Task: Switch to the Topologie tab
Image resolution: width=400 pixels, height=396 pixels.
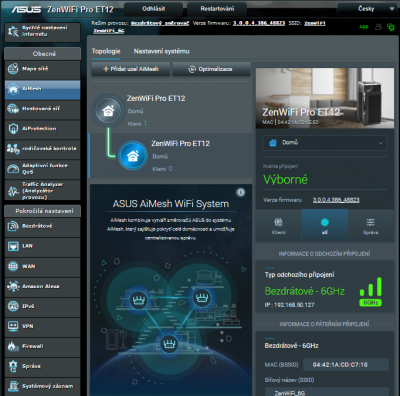Action: click(x=106, y=51)
